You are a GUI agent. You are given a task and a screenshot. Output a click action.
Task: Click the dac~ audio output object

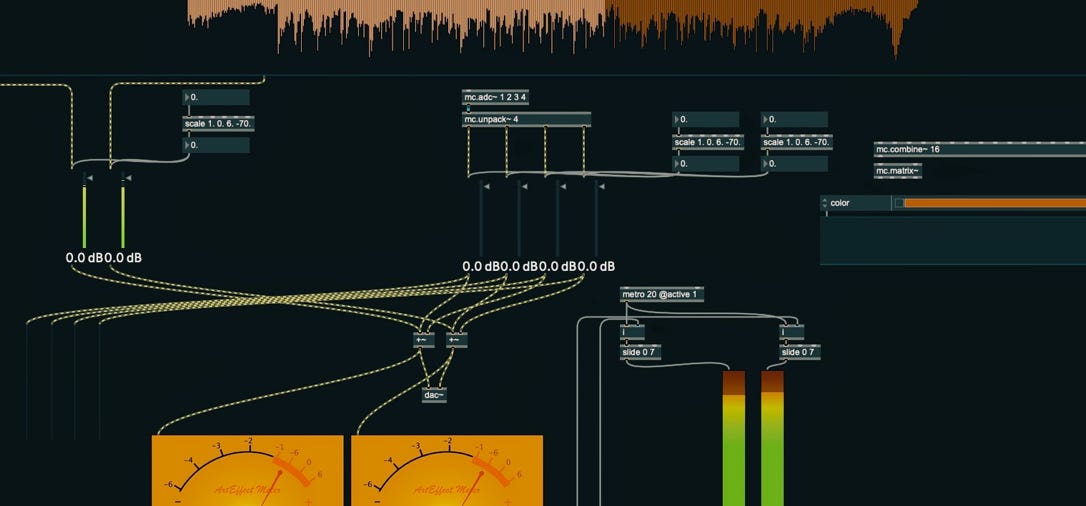tap(433, 395)
